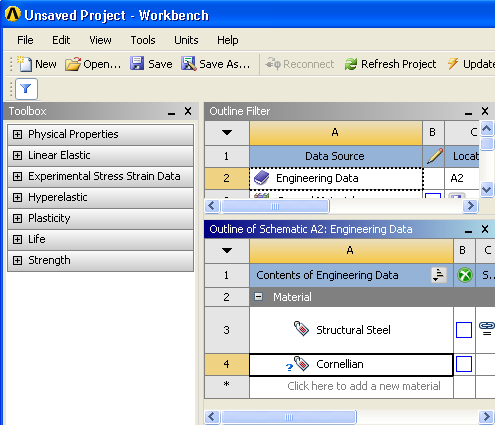This screenshot has width=495, height=425.
Task: Close the Outline Filter panel
Action: 485,111
